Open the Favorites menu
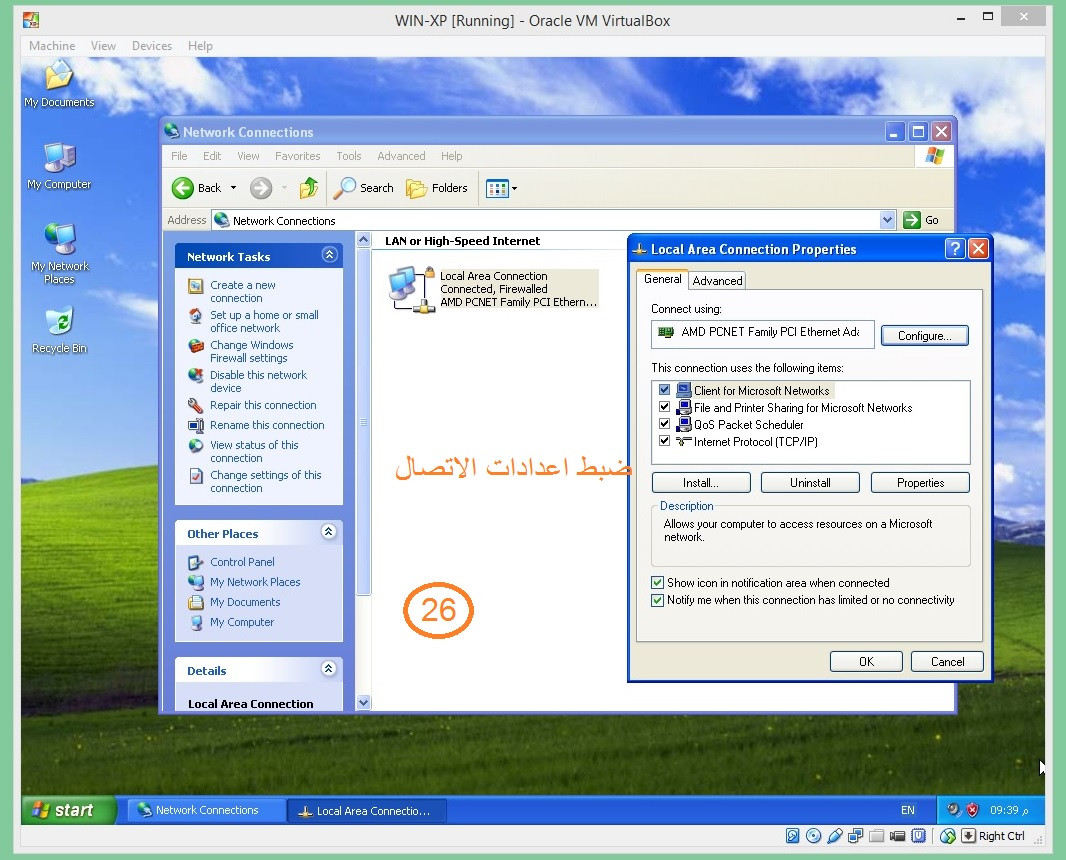1066x860 pixels. (297, 156)
